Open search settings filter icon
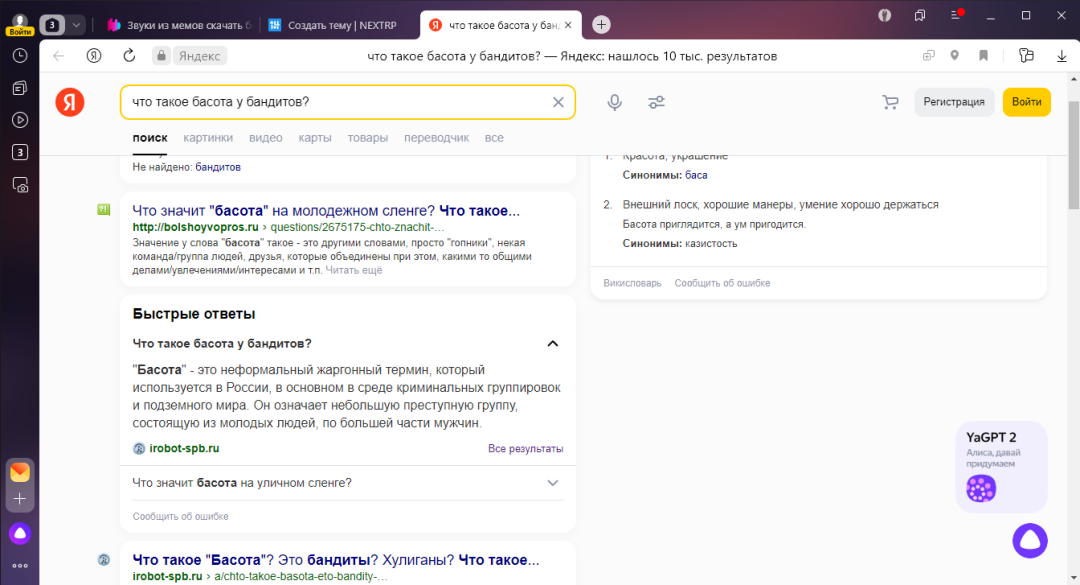The width and height of the screenshot is (1080, 585). point(656,102)
